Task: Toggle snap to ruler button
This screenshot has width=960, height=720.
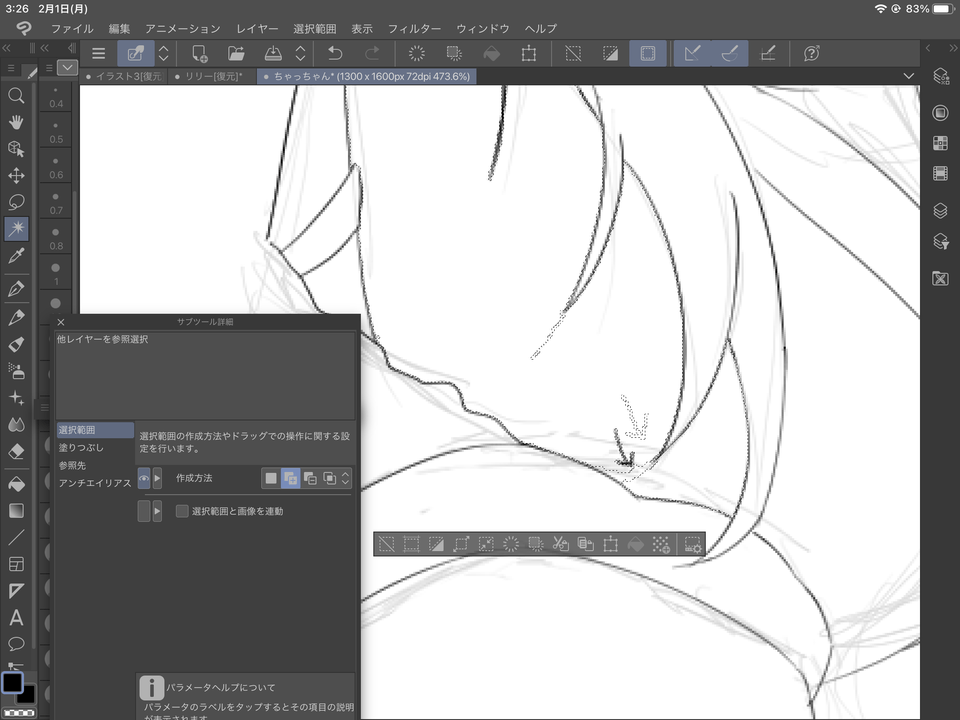Action: [692, 54]
